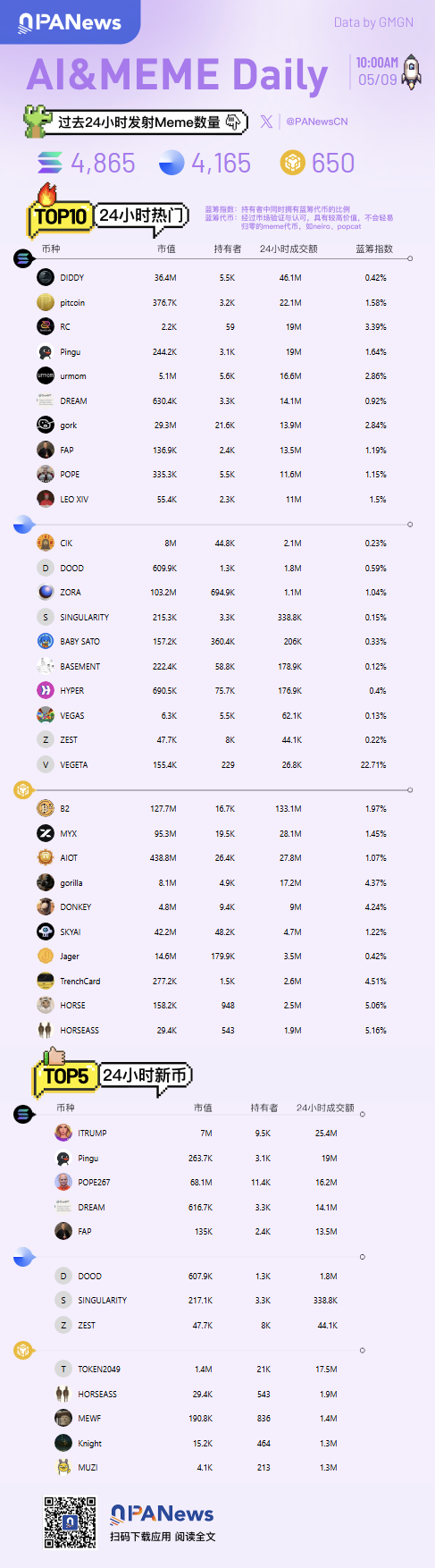Click the 市值 column header in TOP10
Image resolution: width=435 pixels, height=1568 pixels.
tap(166, 249)
